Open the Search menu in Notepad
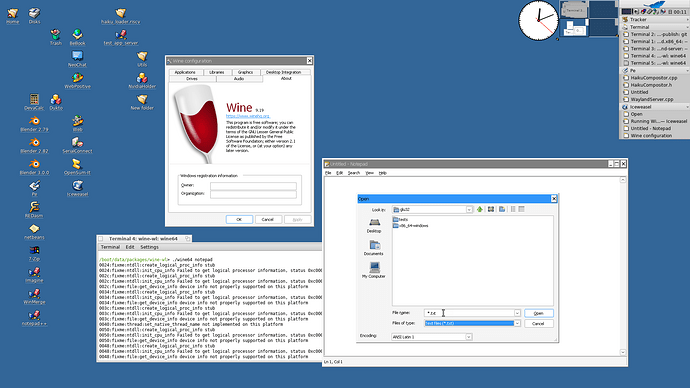The image size is (690, 388). (354, 173)
